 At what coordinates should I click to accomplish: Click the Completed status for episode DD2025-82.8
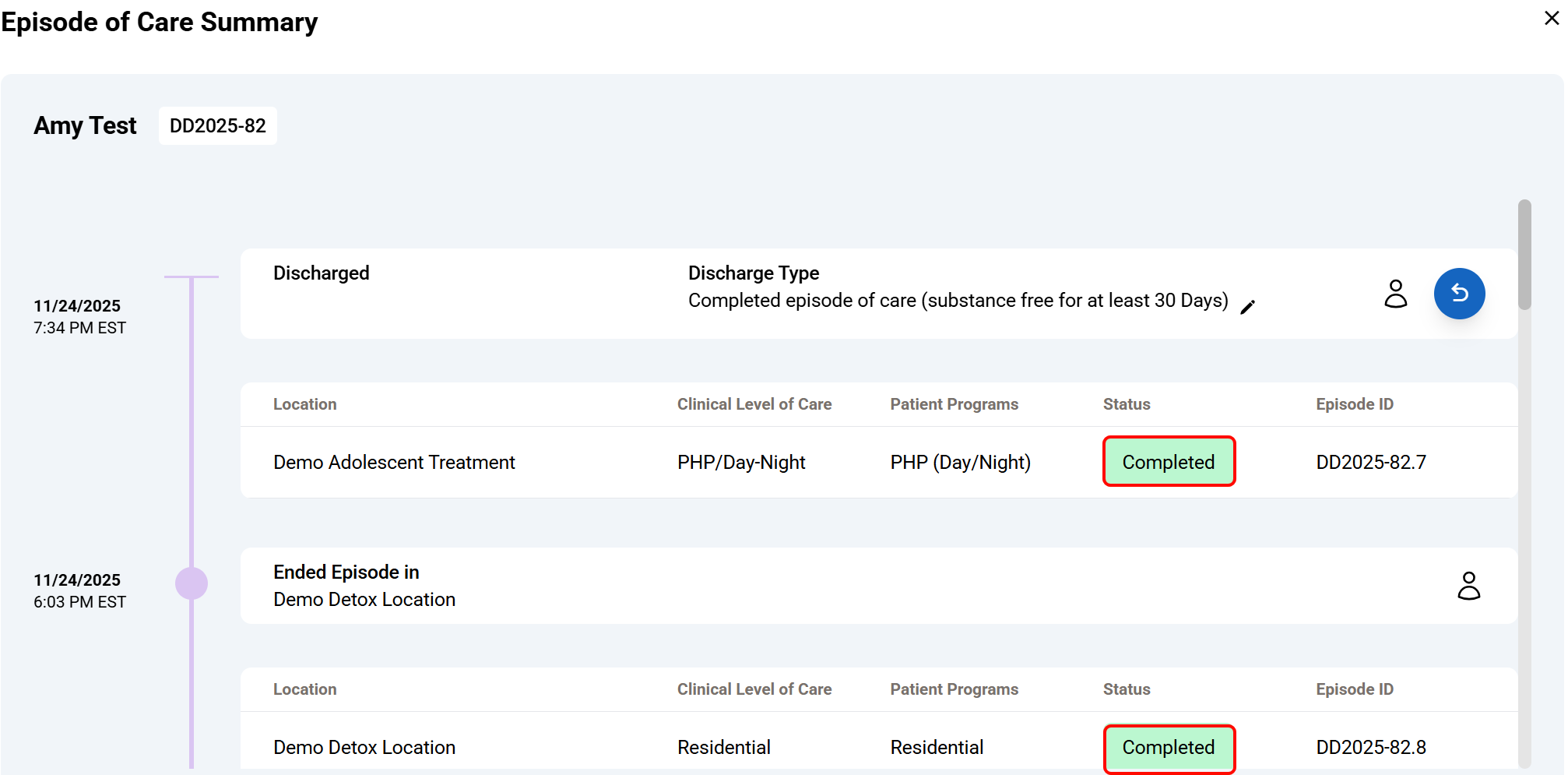point(1168,748)
